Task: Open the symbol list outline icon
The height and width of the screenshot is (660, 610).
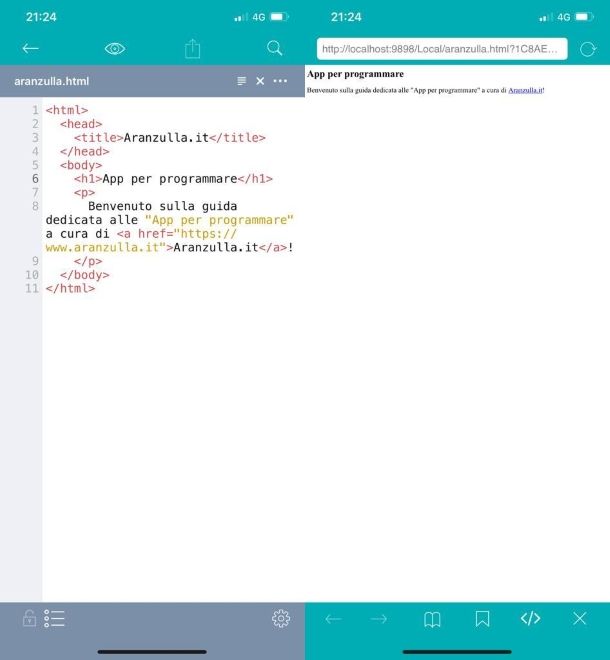Action: 54,619
